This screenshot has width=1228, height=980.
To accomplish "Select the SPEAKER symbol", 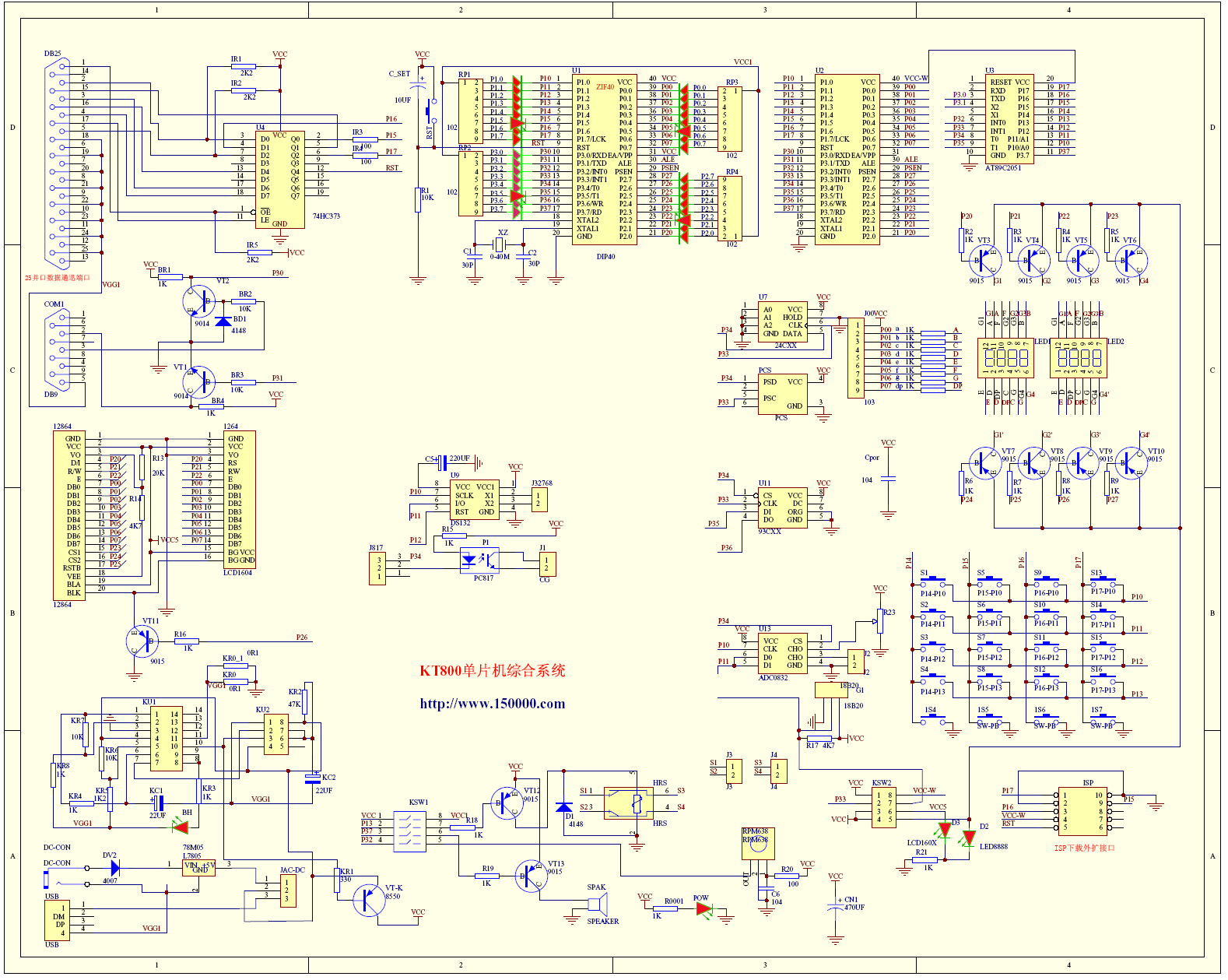I will click(597, 904).
